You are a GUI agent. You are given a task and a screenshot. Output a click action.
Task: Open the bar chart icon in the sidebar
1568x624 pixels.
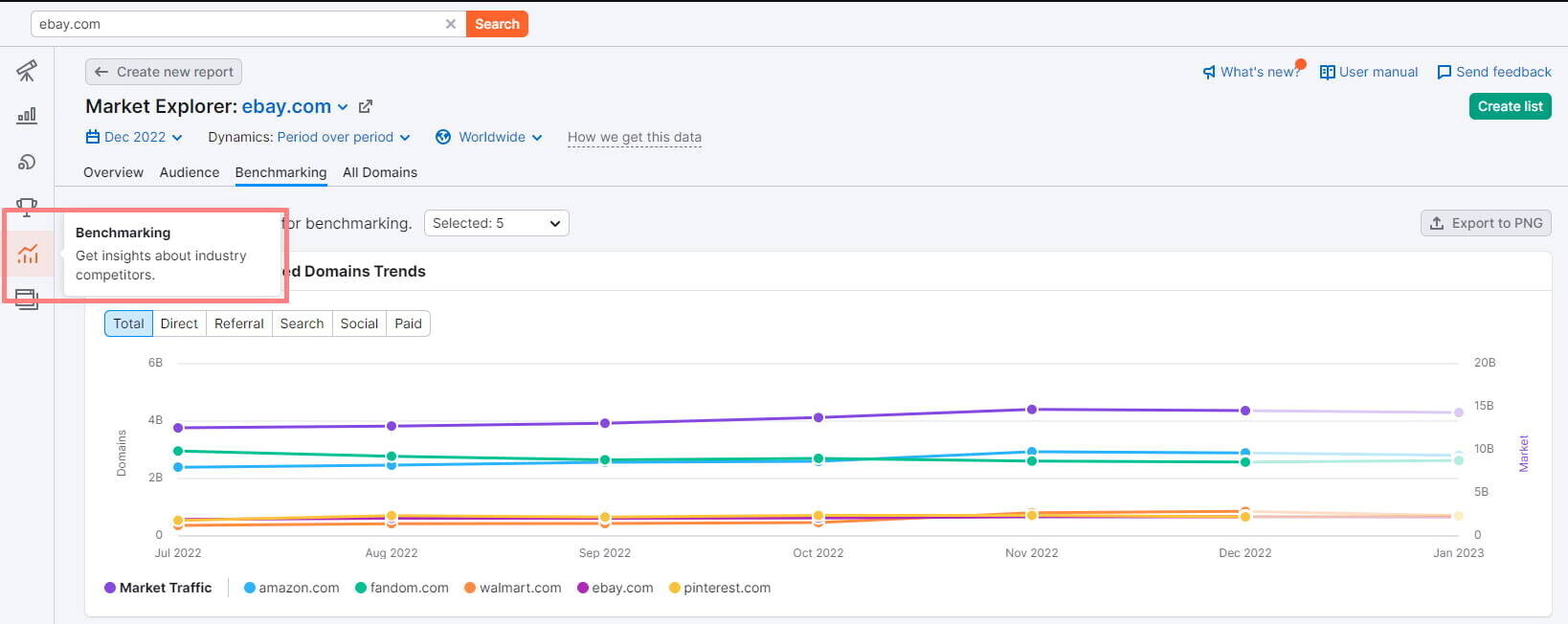point(27,116)
